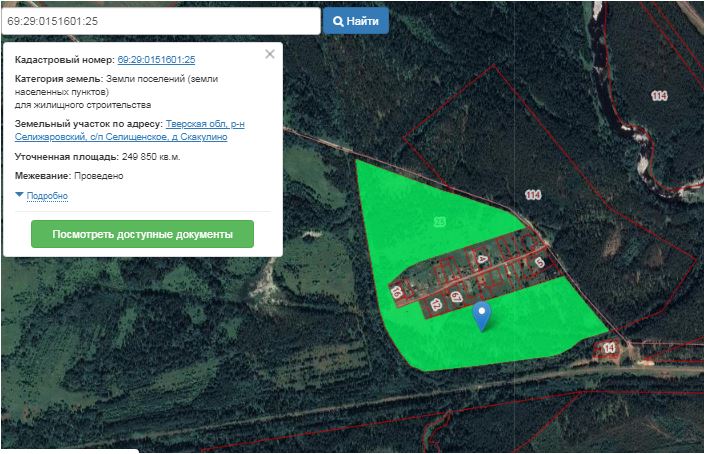705x454 pixels.
Task: Click the blue map location pin
Action: tap(482, 317)
